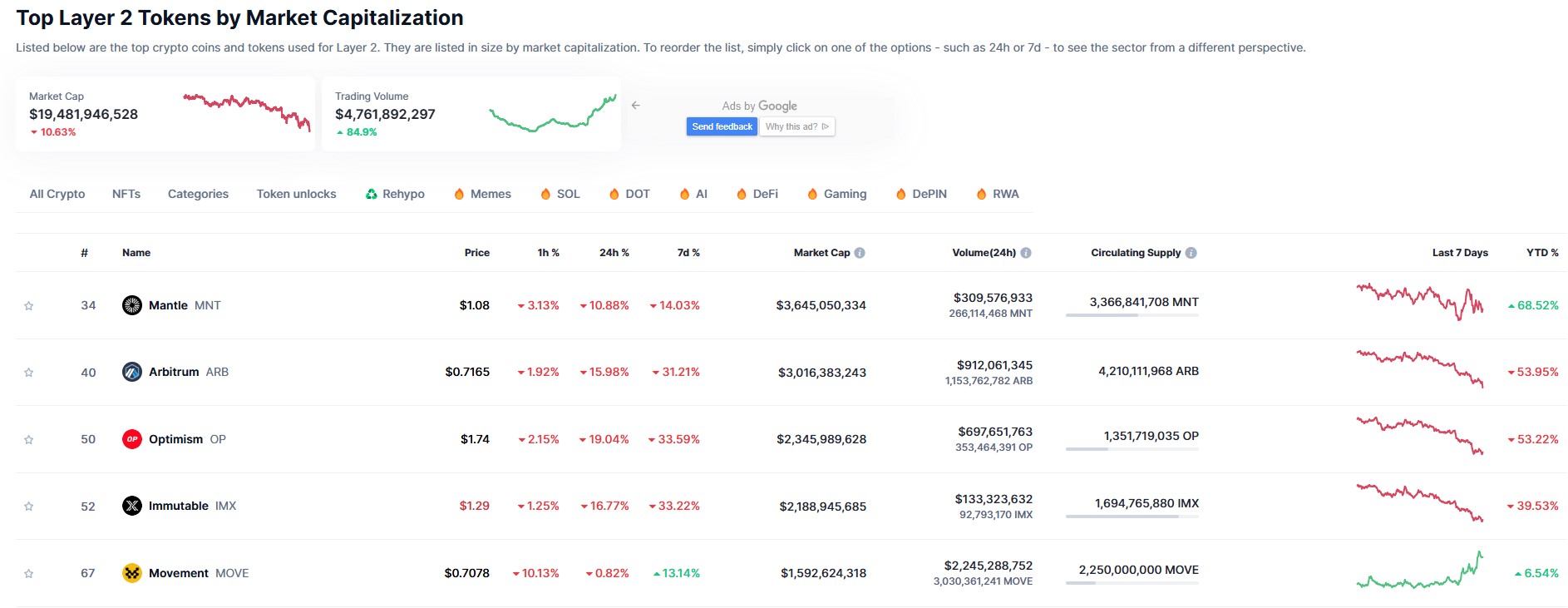Click the flame icon next to SOL
The height and width of the screenshot is (608, 1568).
tap(545, 194)
